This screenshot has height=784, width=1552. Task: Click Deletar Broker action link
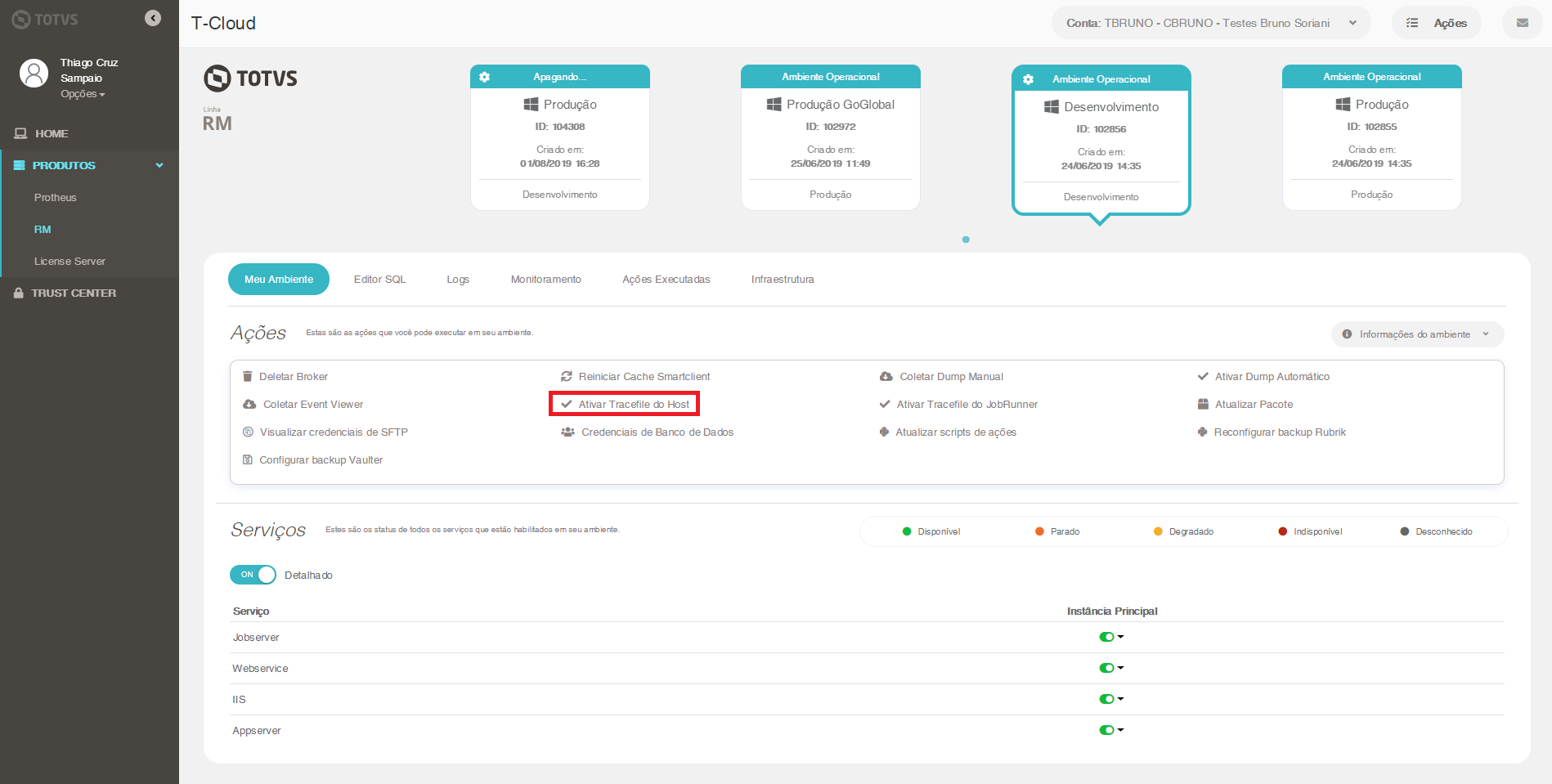point(285,376)
